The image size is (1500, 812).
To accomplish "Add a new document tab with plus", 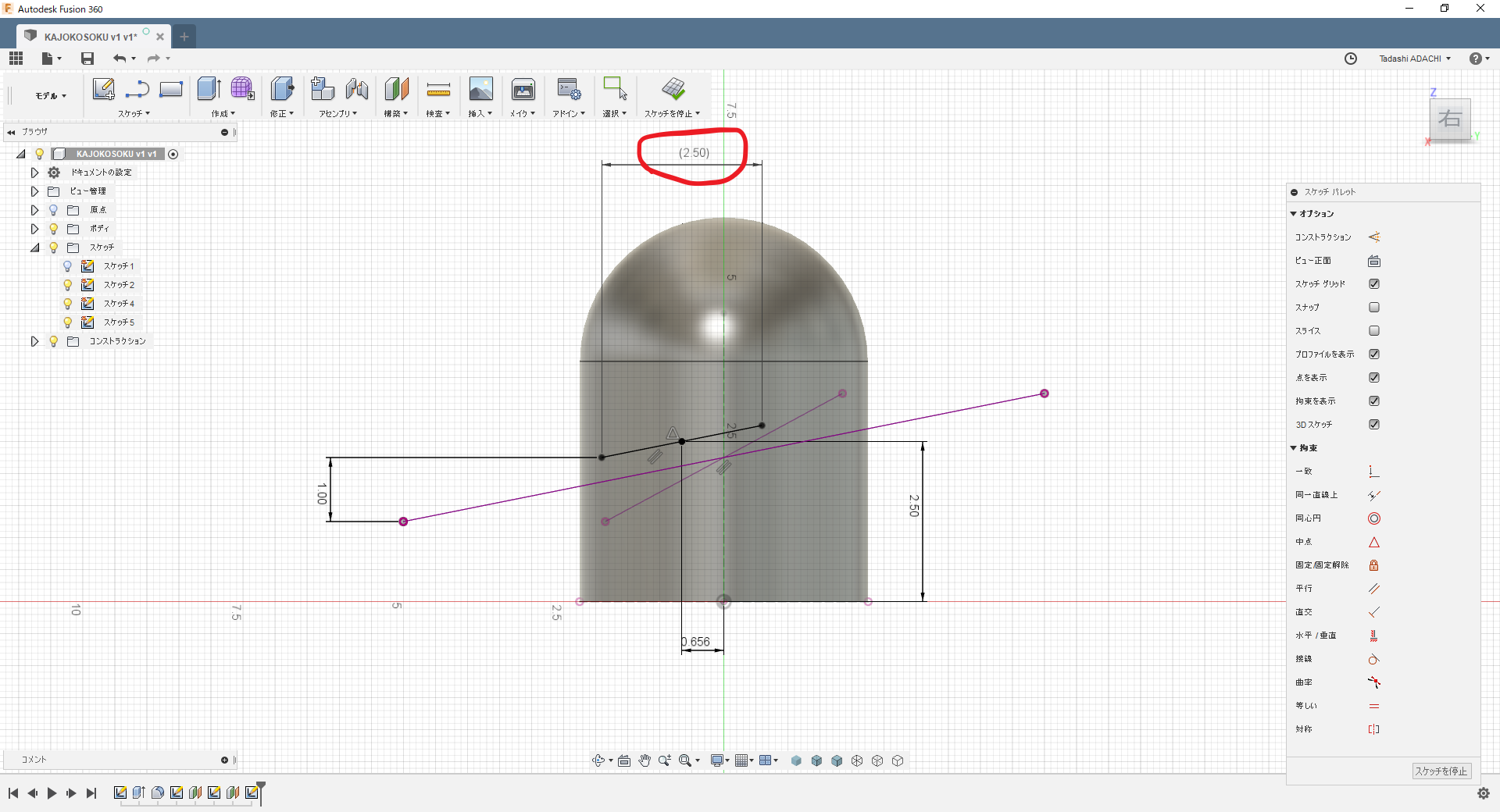I will 184,37.
